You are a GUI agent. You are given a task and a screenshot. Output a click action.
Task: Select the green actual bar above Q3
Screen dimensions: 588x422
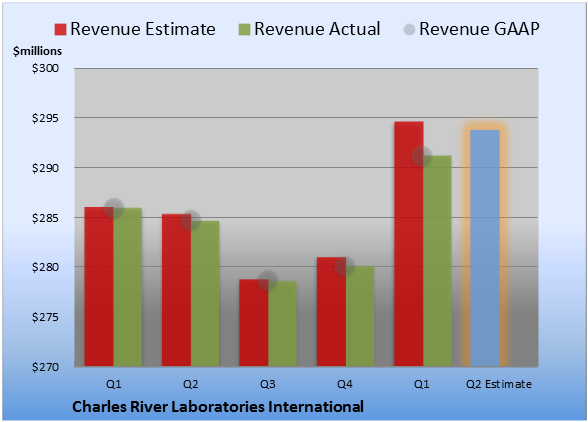pyautogui.click(x=283, y=323)
